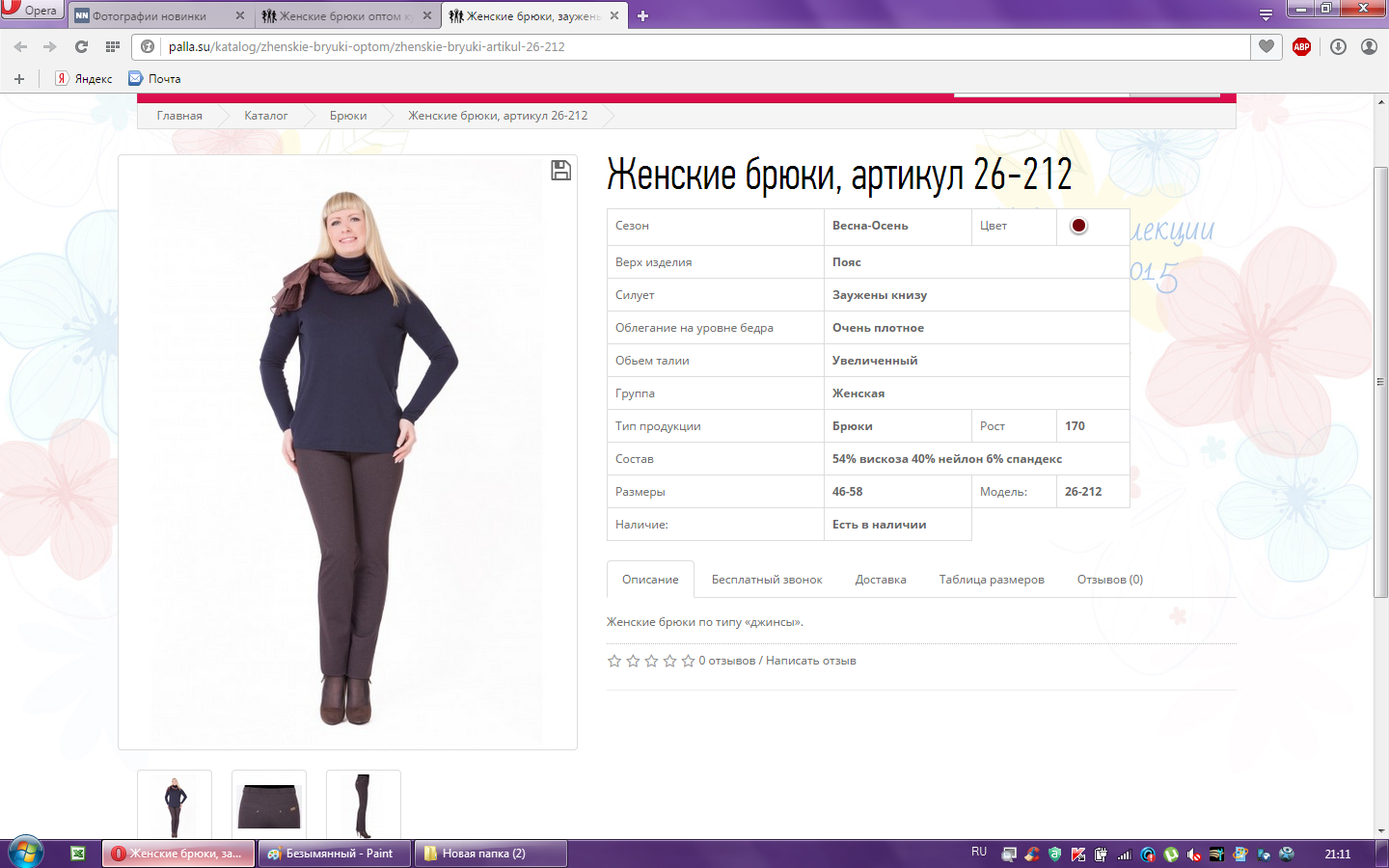The image size is (1389, 868).
Task: Switch to the Безымянный - Paint window
Action: click(x=335, y=854)
